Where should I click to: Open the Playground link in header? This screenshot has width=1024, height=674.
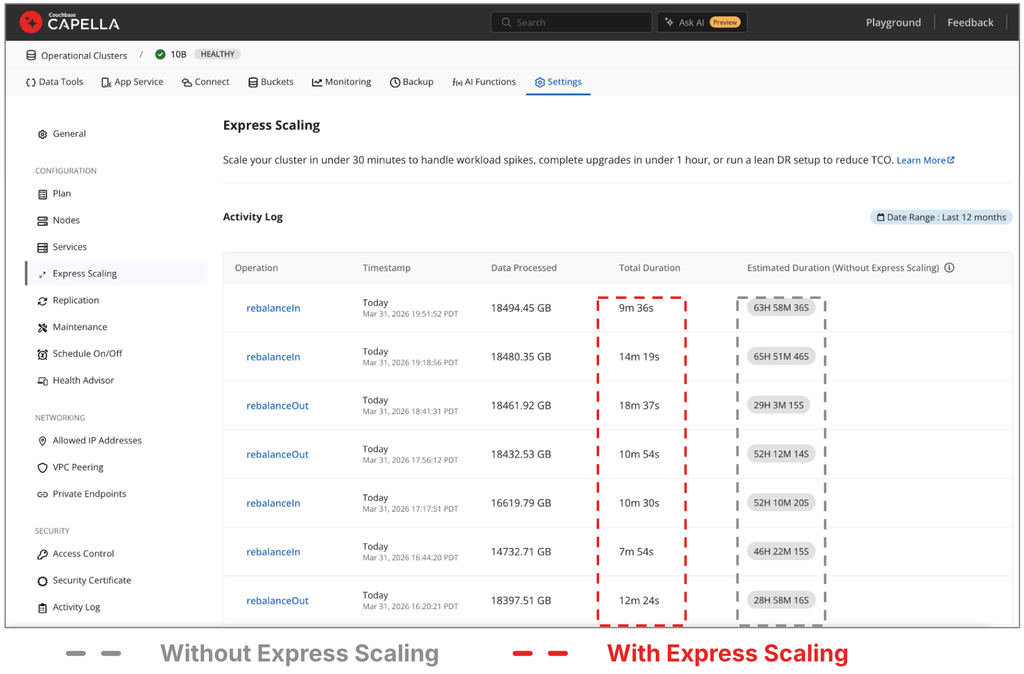893,23
